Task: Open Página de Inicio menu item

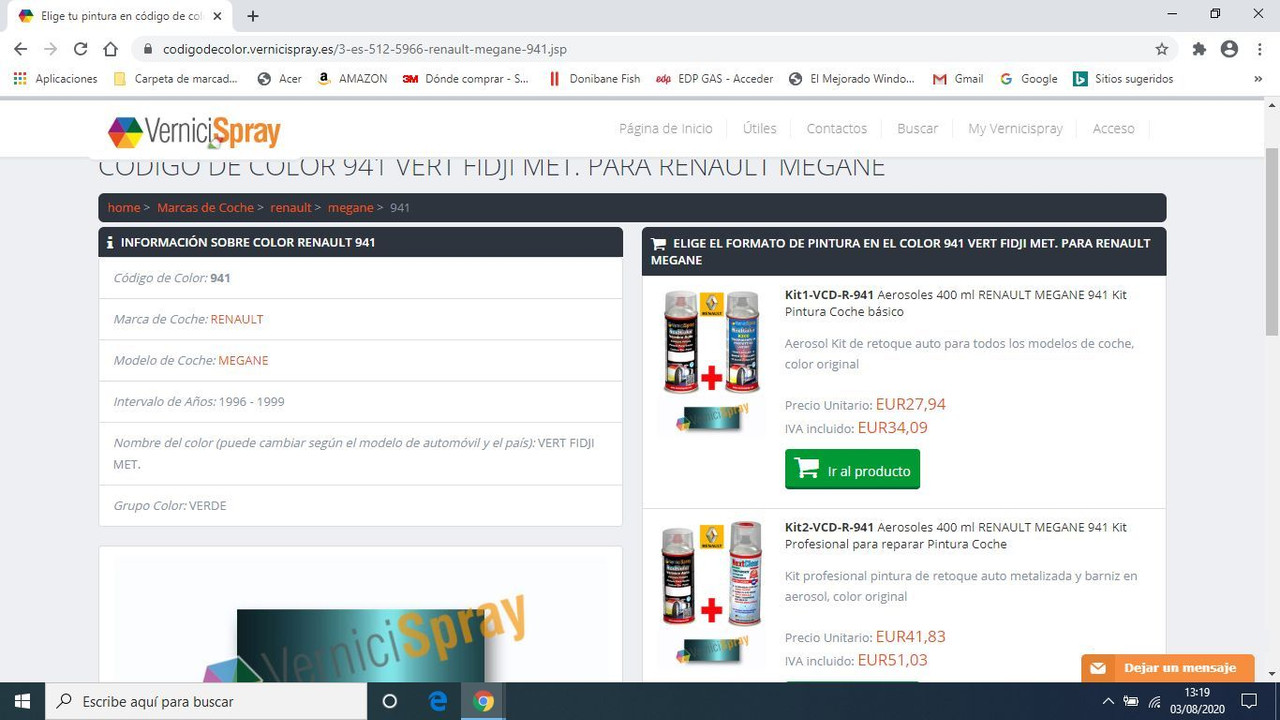Action: [666, 128]
